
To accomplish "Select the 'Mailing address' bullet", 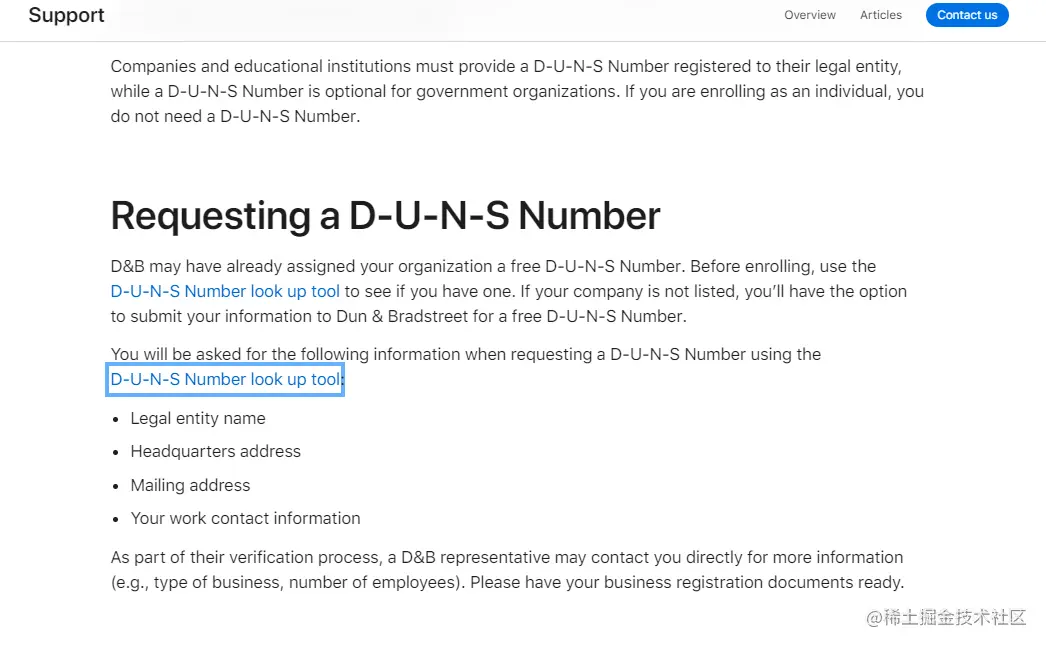I will 190,485.
